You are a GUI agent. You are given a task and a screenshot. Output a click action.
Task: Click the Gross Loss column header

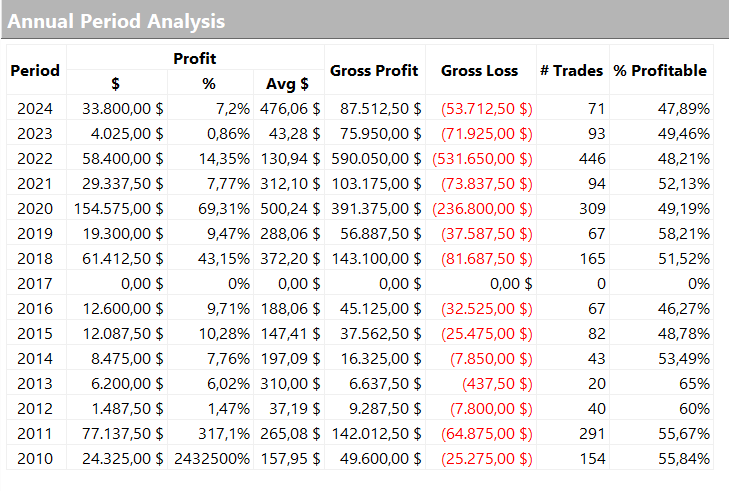(480, 71)
